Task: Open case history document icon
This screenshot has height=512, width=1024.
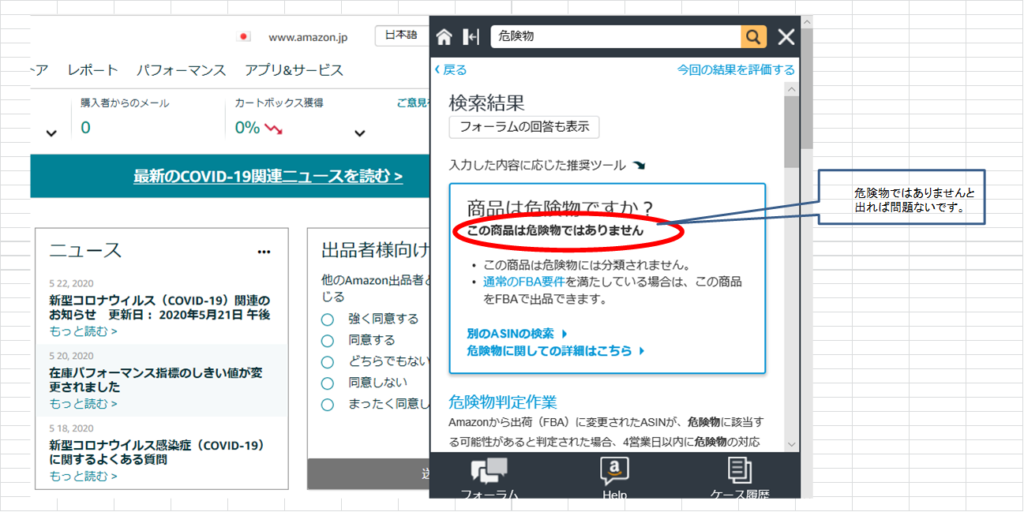Action: [x=739, y=471]
